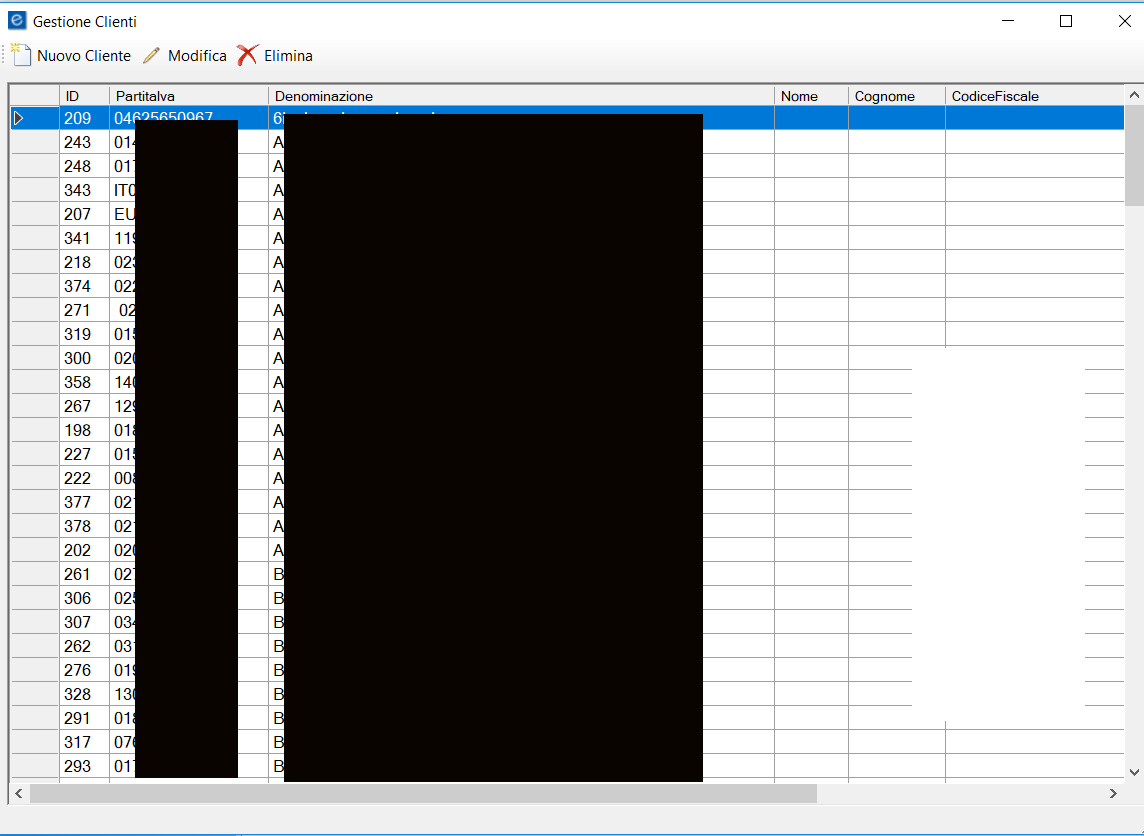This screenshot has height=836, width=1144.
Task: Select the row with ID 209
Action: (568, 118)
